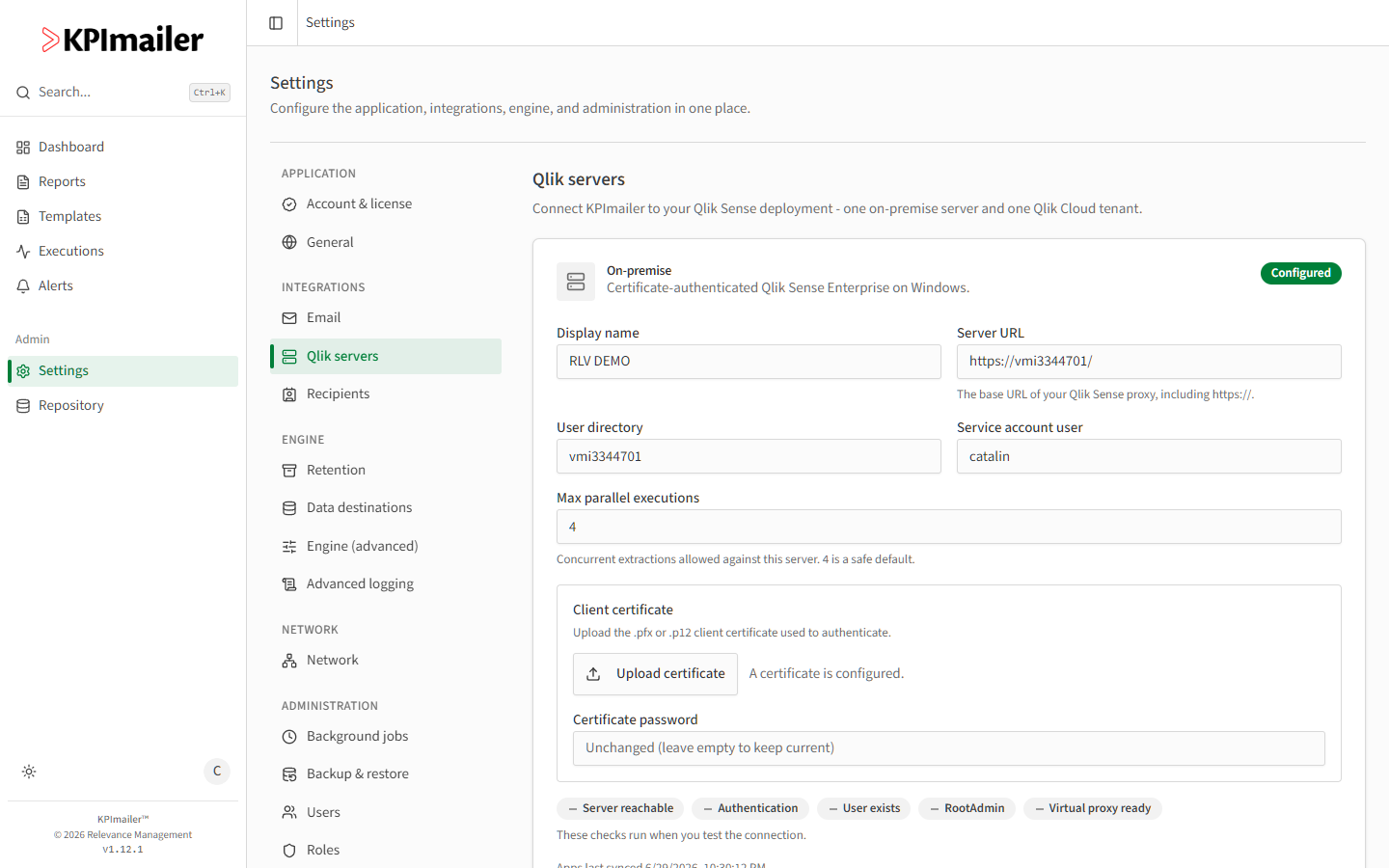
Task: Open the user avatar C menu
Action: click(217, 771)
